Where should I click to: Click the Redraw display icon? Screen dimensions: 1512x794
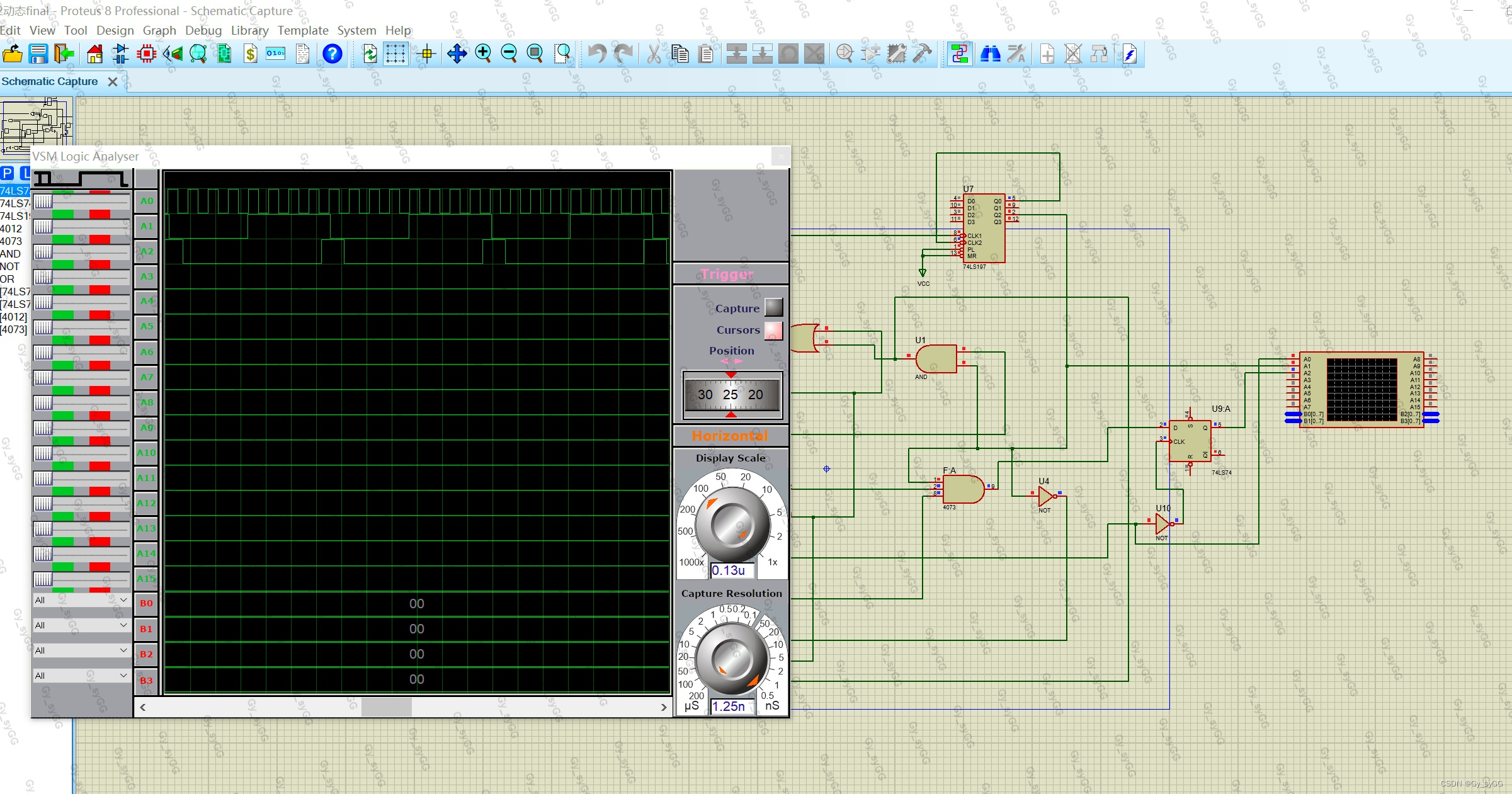pos(370,54)
